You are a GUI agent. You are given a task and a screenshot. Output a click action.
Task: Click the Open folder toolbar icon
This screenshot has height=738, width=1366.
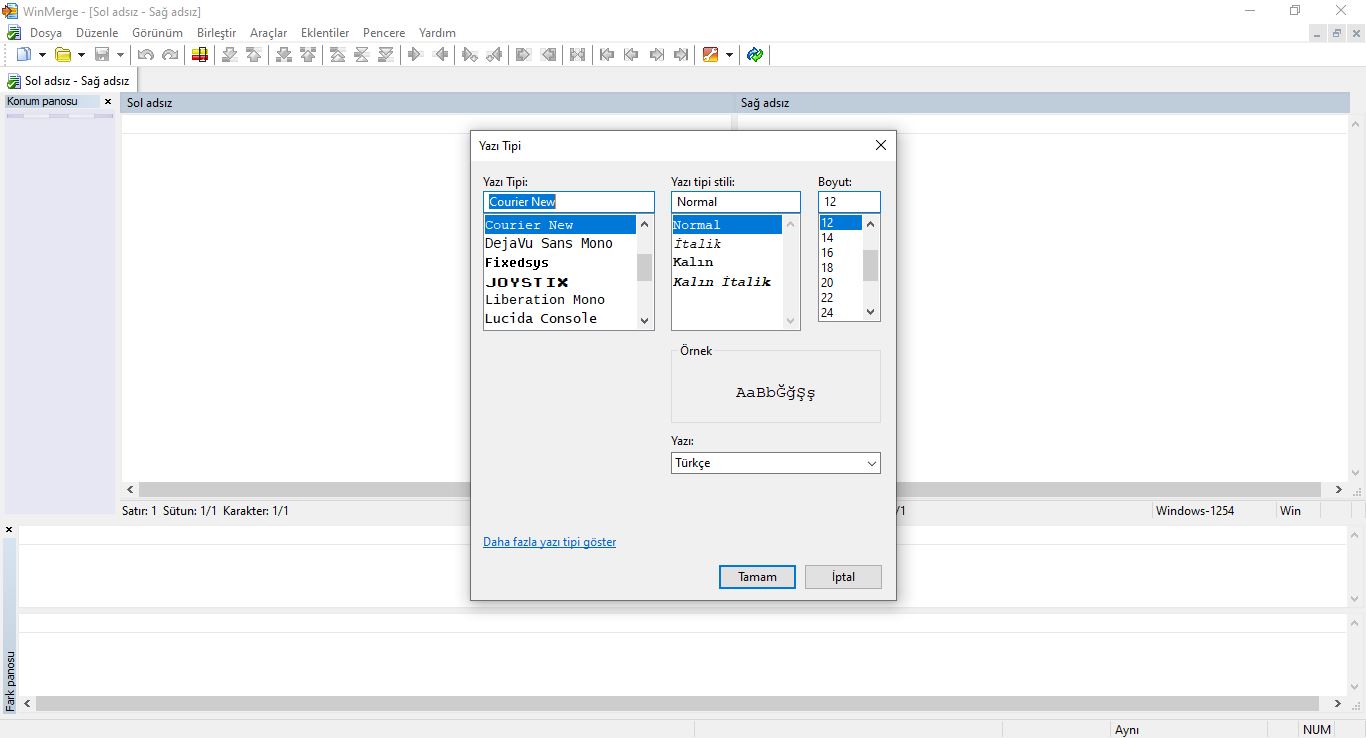coord(63,55)
